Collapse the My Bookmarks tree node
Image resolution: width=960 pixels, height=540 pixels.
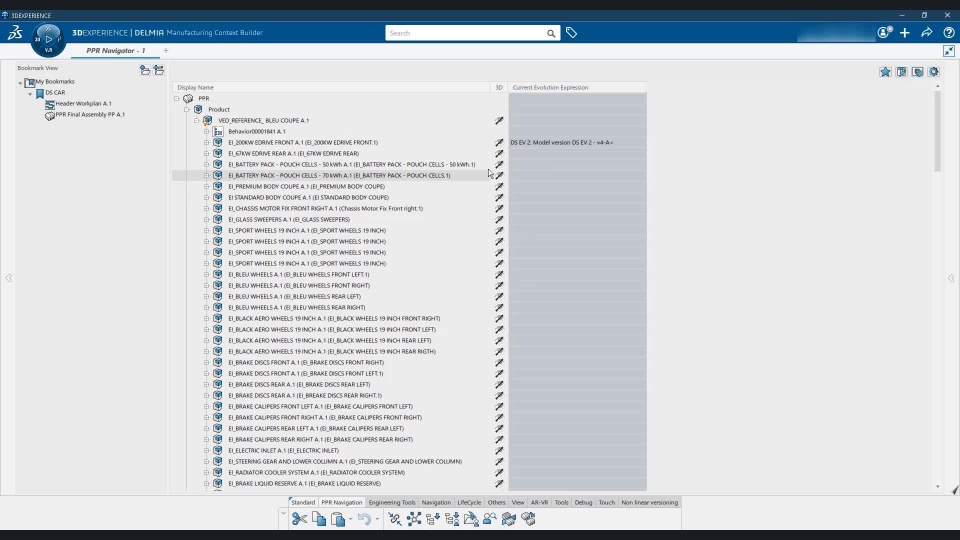(x=20, y=82)
